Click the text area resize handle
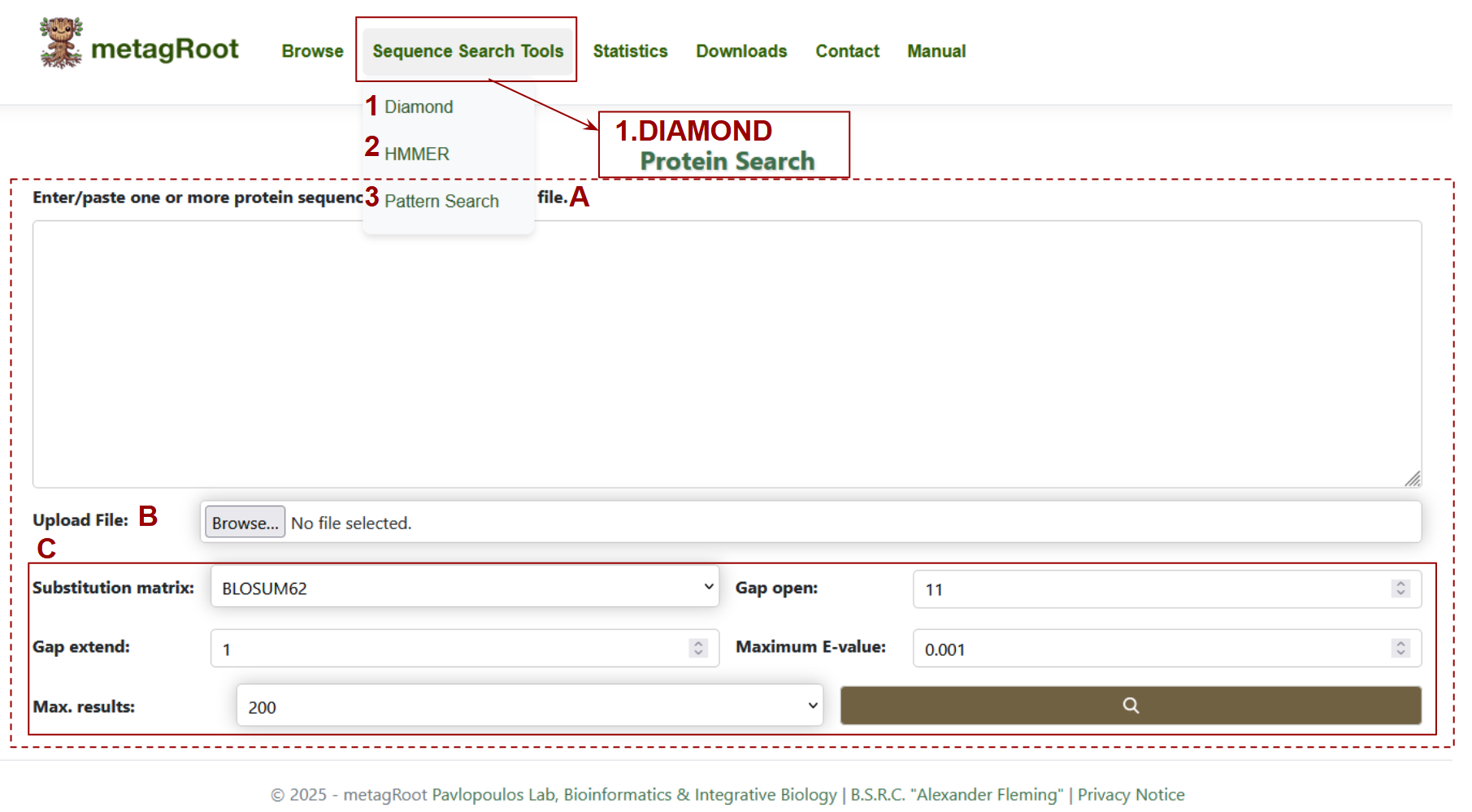Viewport: 1472px width, 812px height. tap(1413, 479)
